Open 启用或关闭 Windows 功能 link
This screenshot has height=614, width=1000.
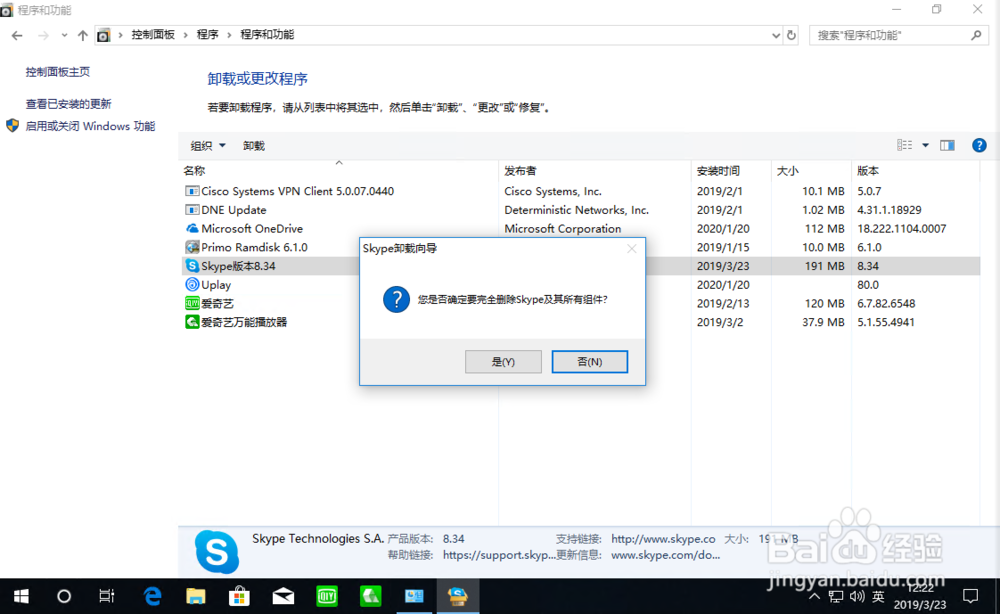tap(90, 126)
